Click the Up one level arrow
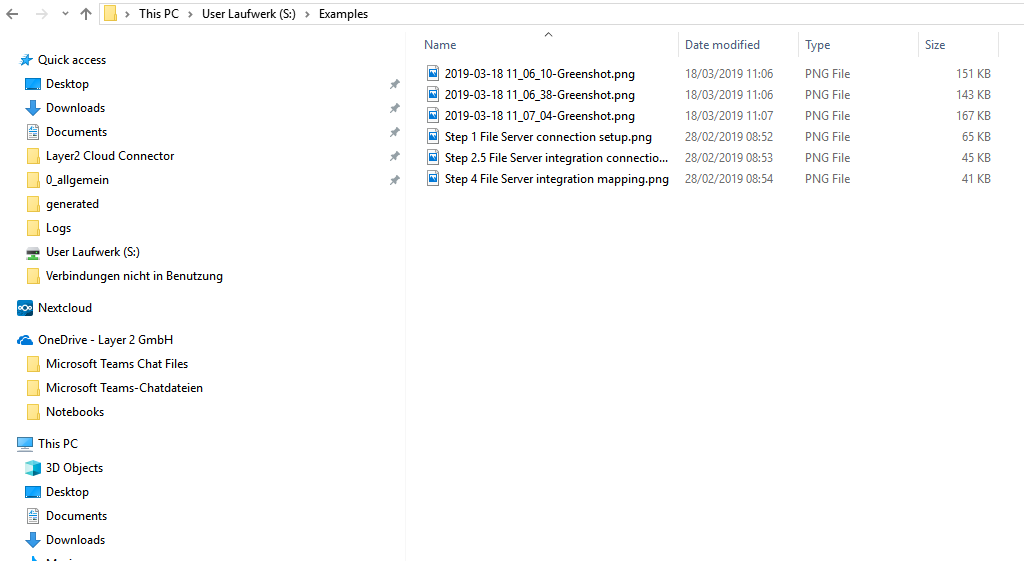This screenshot has height=561, width=1024. tap(86, 14)
